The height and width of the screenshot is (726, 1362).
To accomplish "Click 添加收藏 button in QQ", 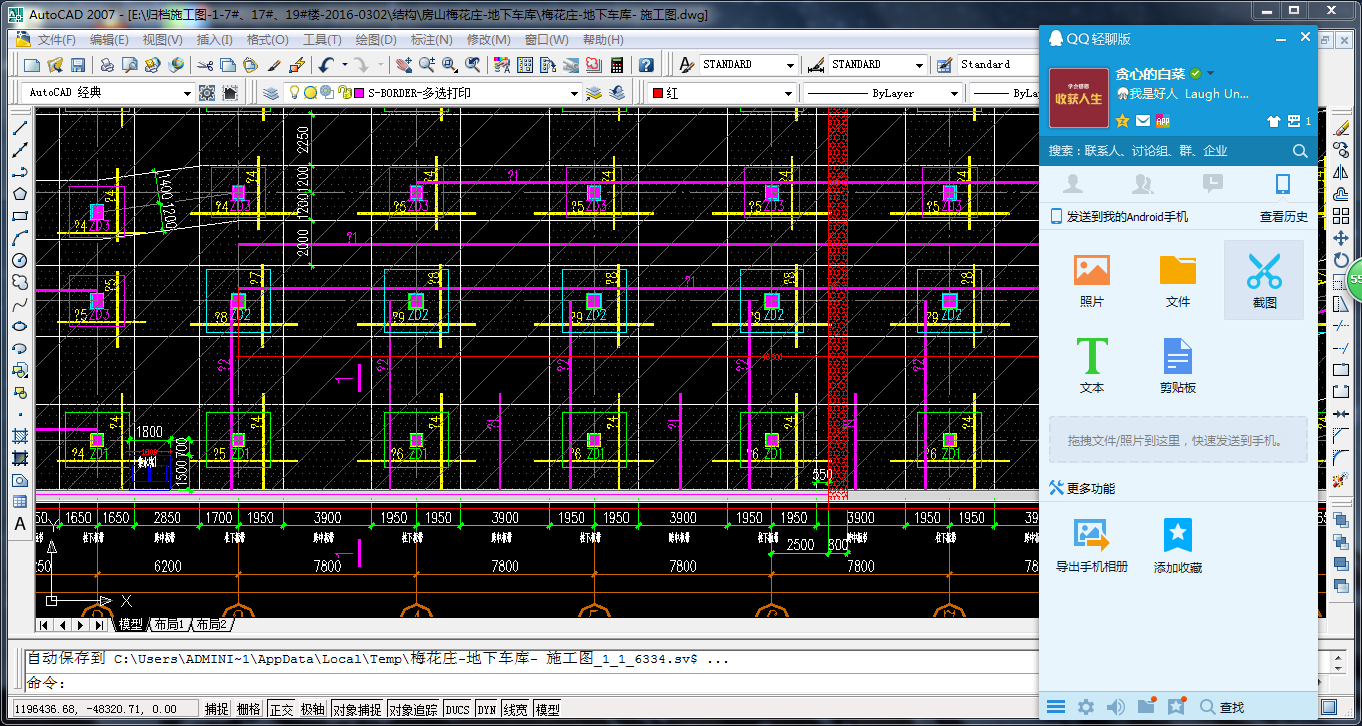I will click(1178, 546).
